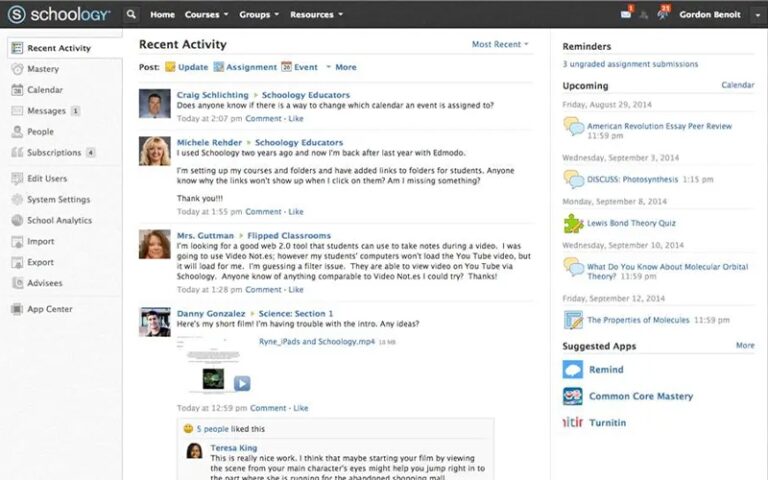Click the Turnitin app icon
This screenshot has width=768, height=480.
point(573,422)
